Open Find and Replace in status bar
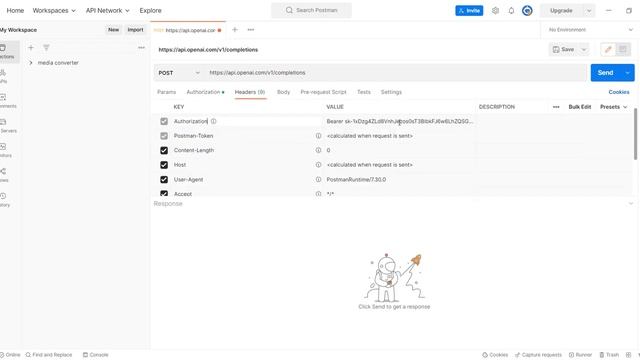The height and width of the screenshot is (360, 640). (x=49, y=355)
